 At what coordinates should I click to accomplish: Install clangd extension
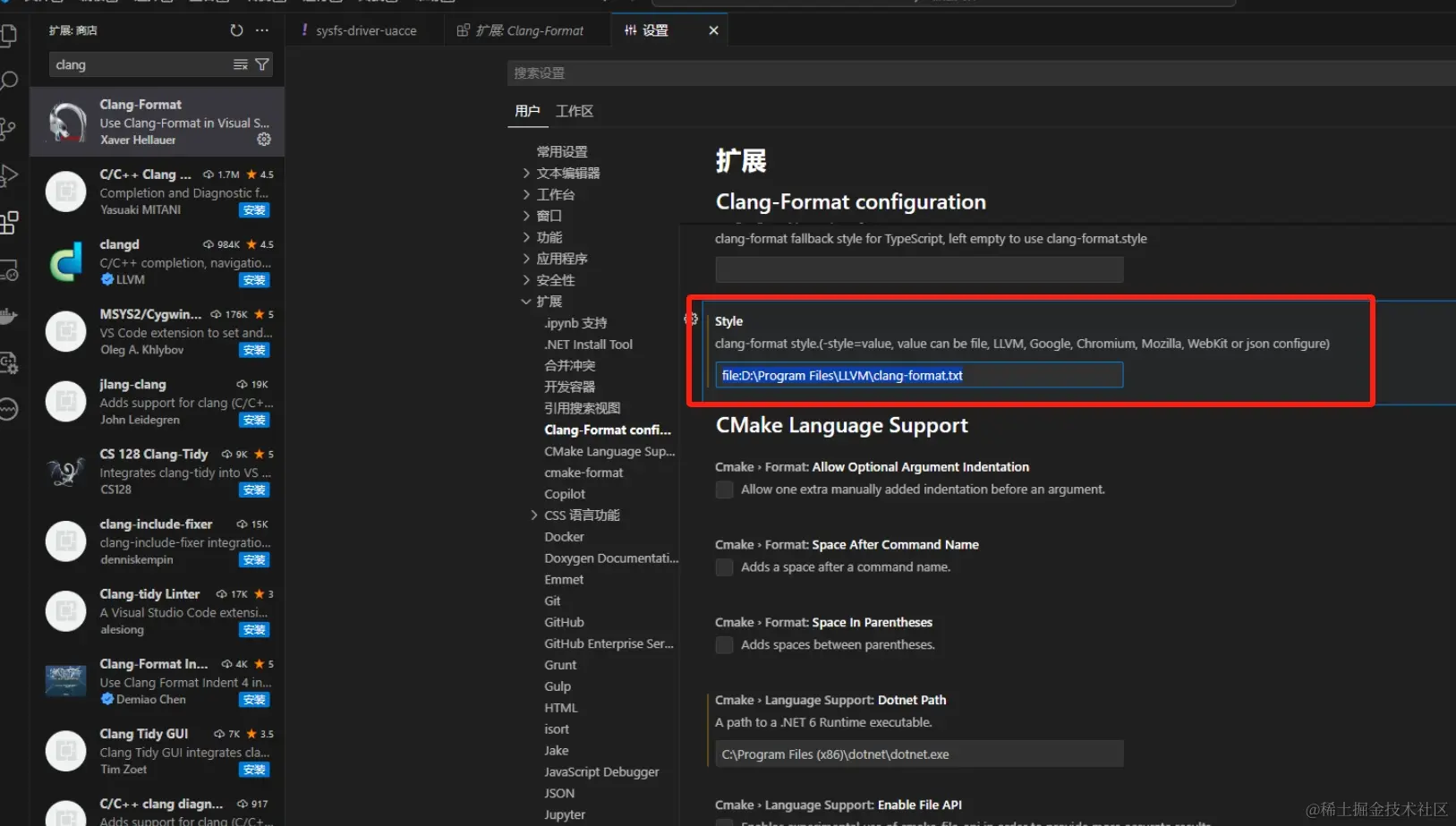[x=254, y=280]
